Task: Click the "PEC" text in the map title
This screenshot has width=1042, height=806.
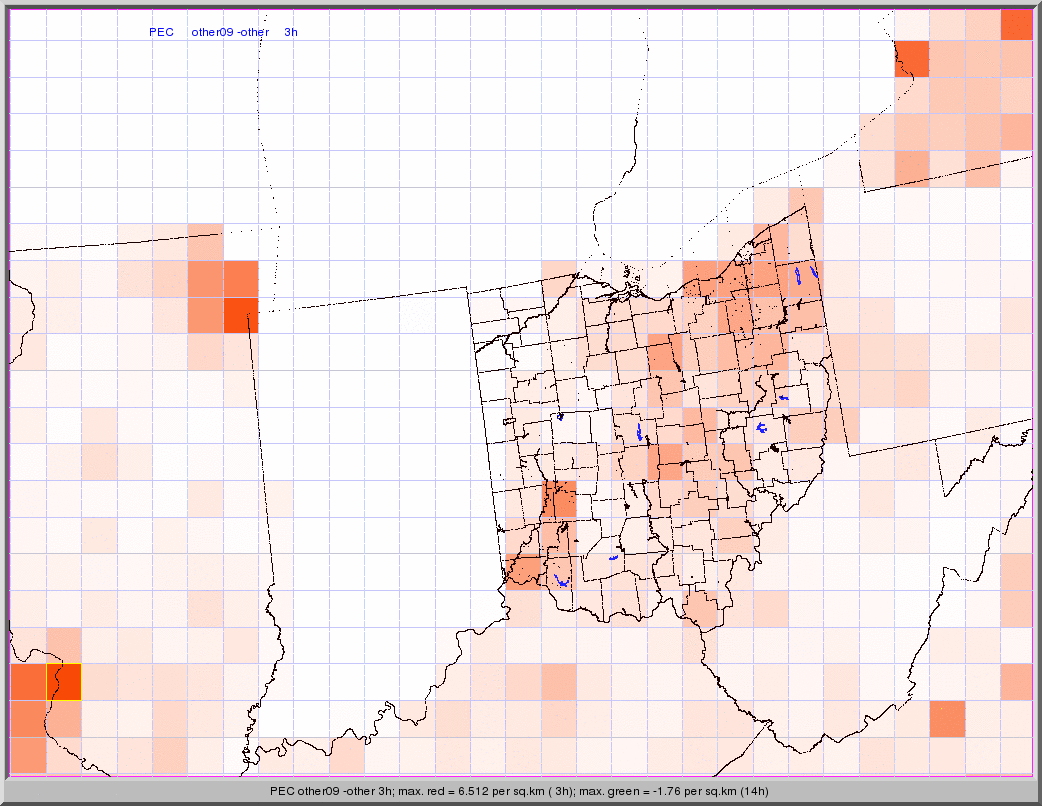Action: point(161,32)
